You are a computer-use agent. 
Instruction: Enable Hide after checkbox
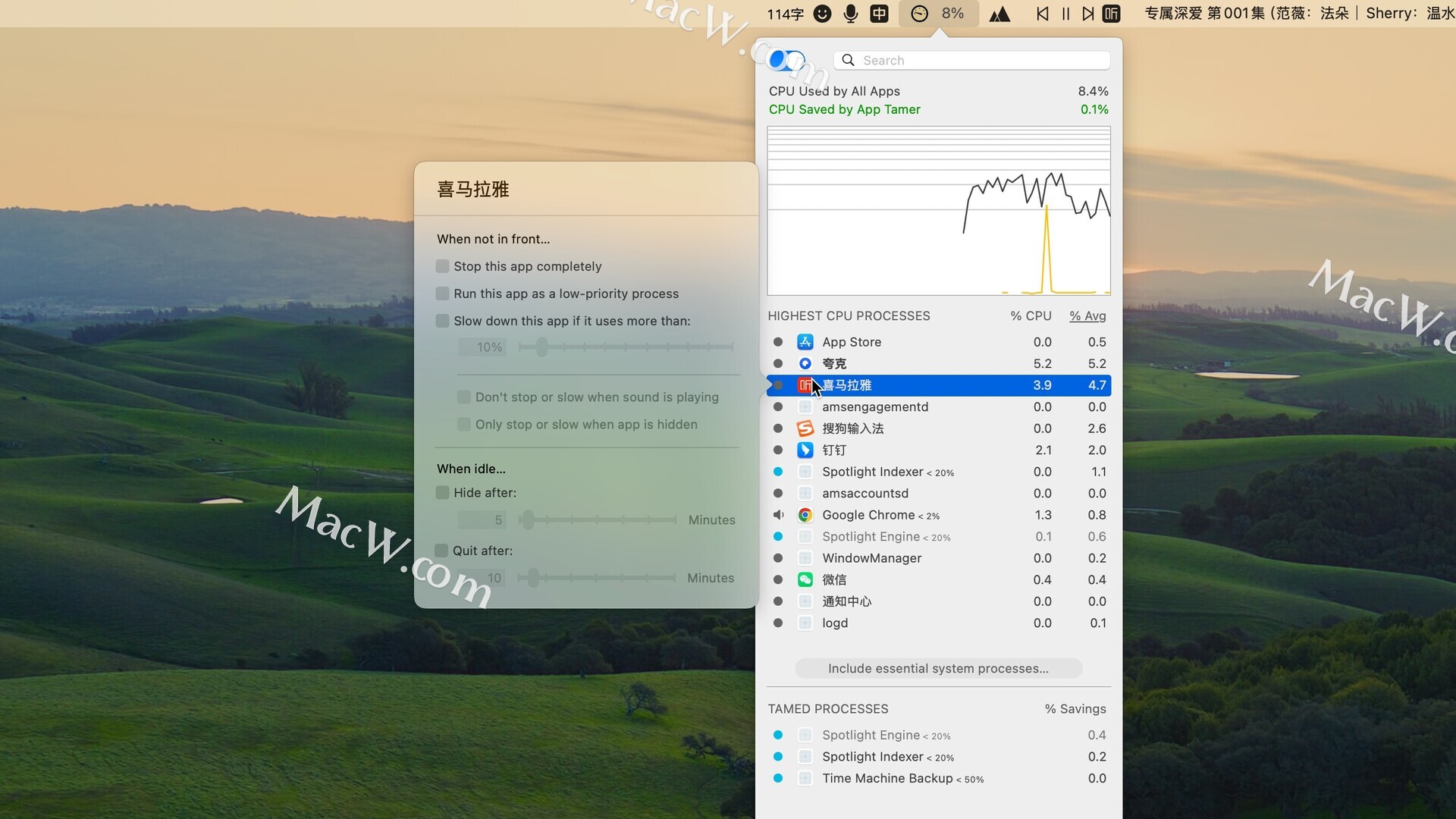tap(443, 493)
